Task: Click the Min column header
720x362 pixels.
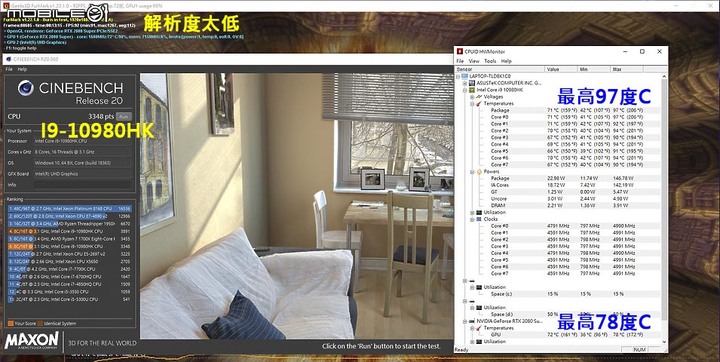Action: coord(594,69)
